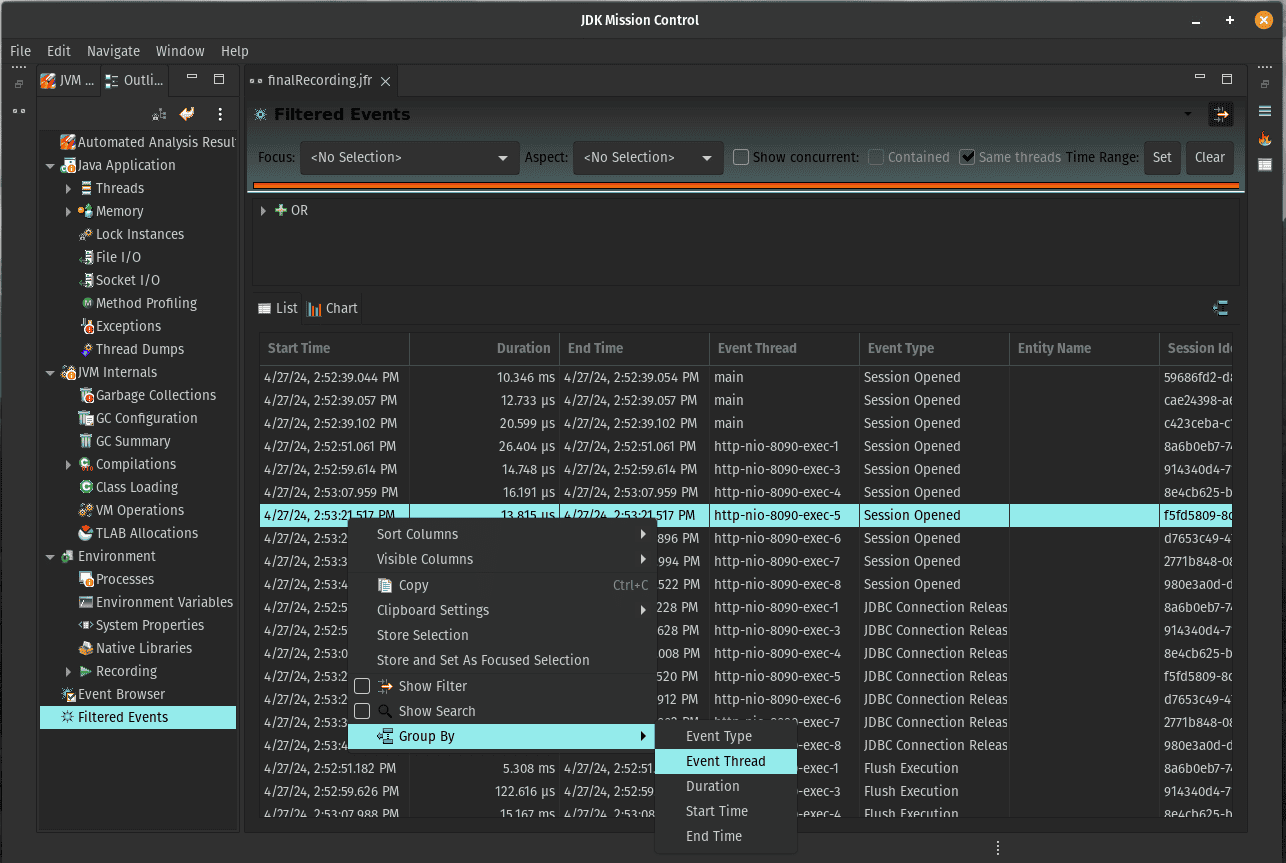Image resolution: width=1286 pixels, height=863 pixels.
Task: Click the Thread Dumps icon in tree
Action: coord(87,349)
